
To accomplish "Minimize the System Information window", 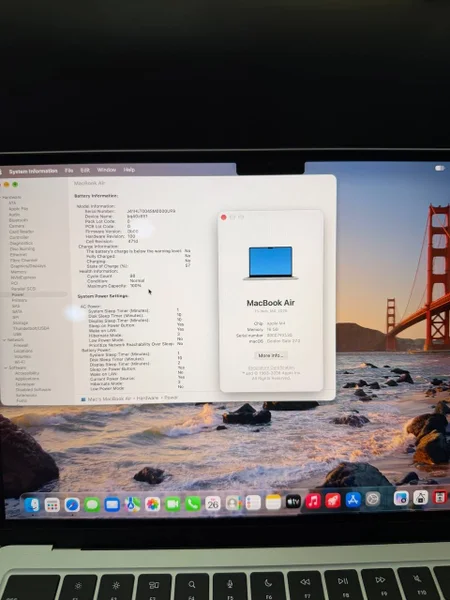I will pyautogui.click(x=7, y=184).
